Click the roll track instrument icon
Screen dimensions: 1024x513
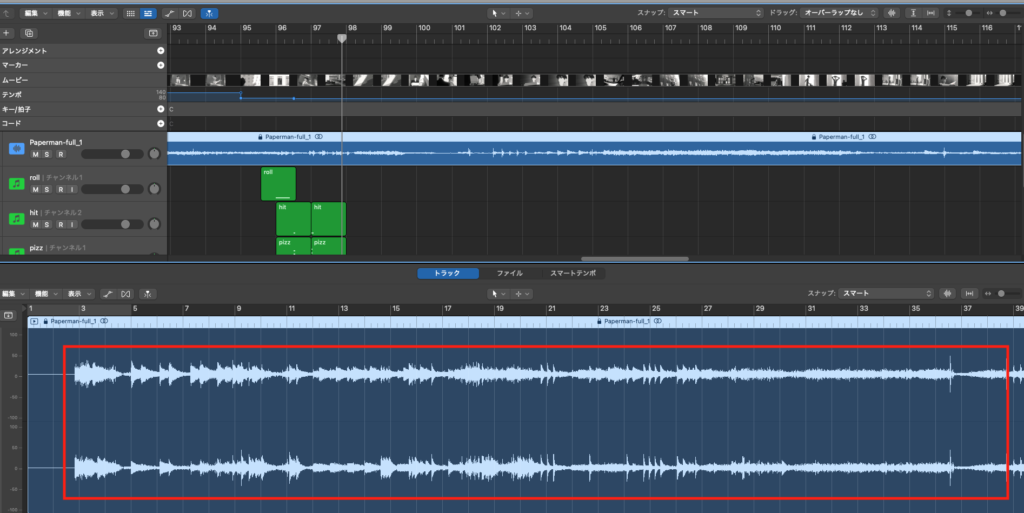pos(16,184)
